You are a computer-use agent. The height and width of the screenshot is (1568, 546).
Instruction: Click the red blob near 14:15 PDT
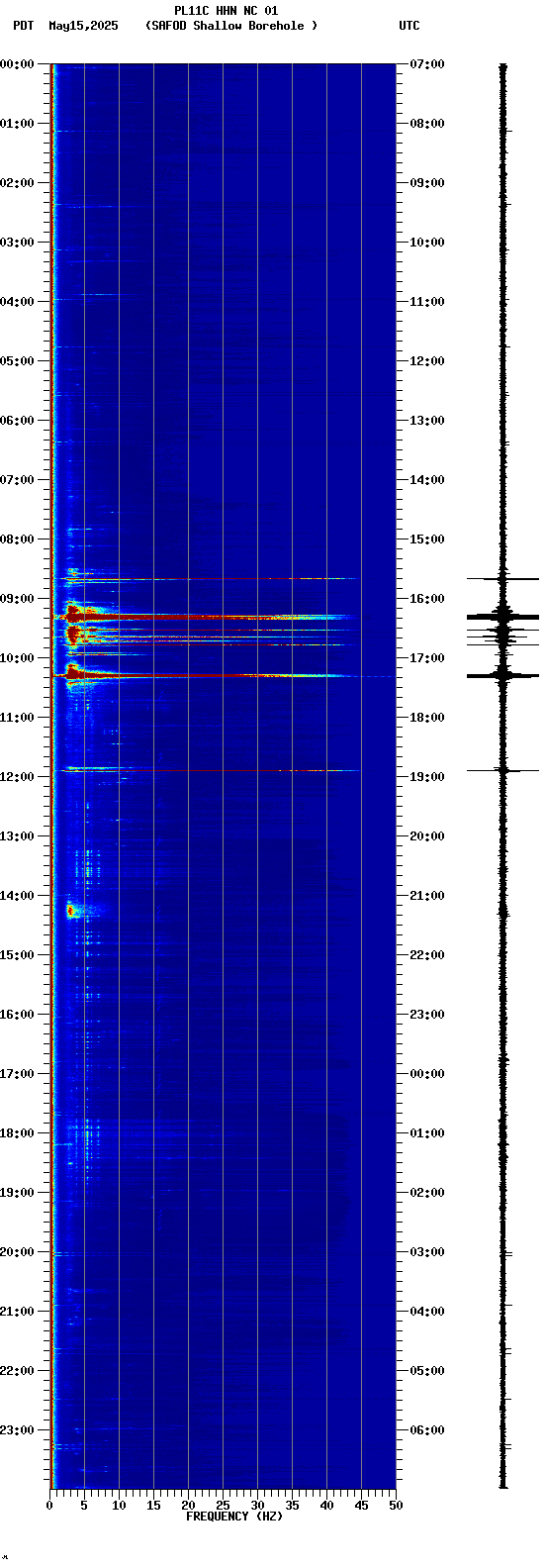tap(71, 910)
